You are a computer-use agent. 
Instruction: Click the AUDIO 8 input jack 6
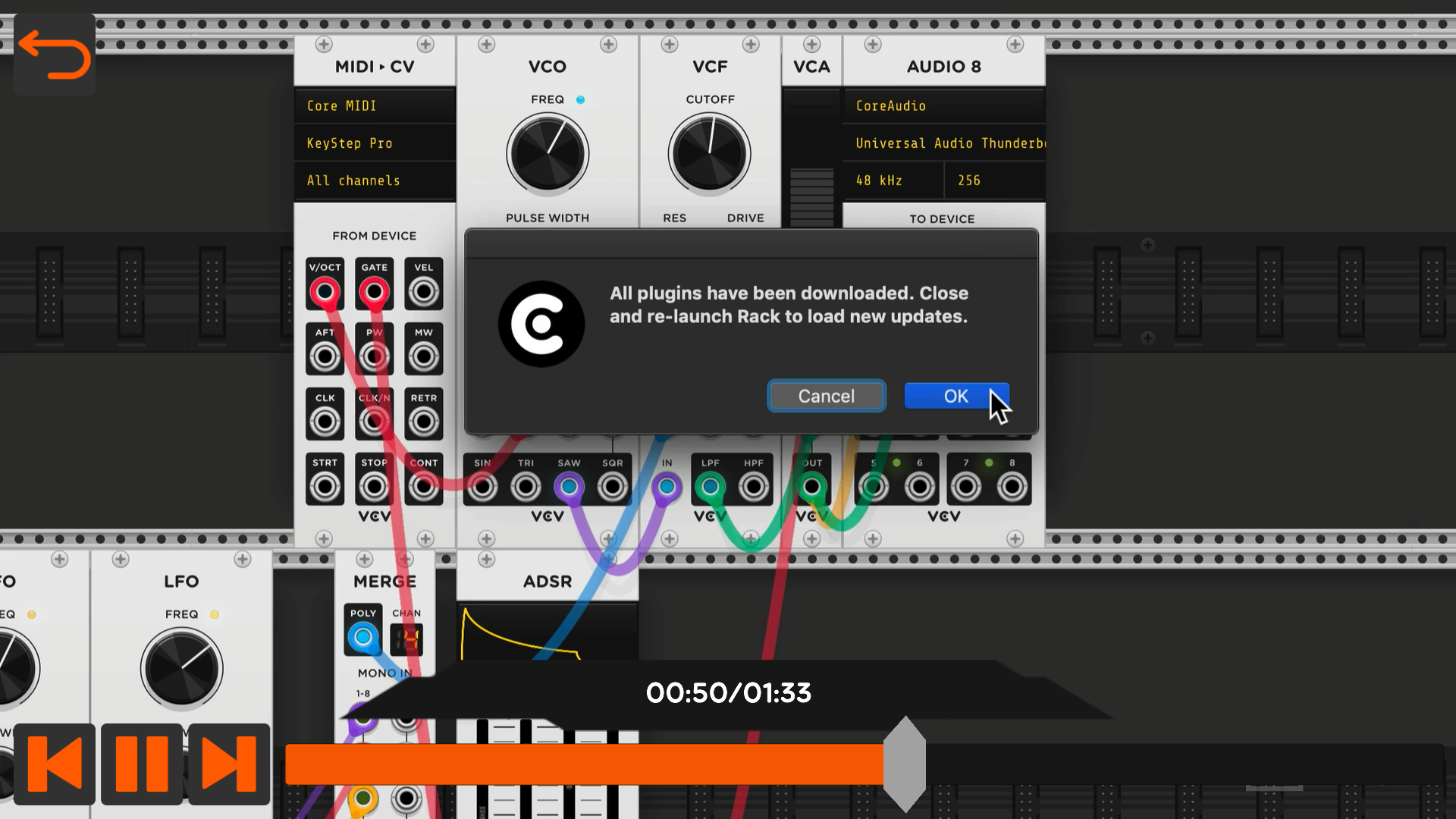(919, 487)
